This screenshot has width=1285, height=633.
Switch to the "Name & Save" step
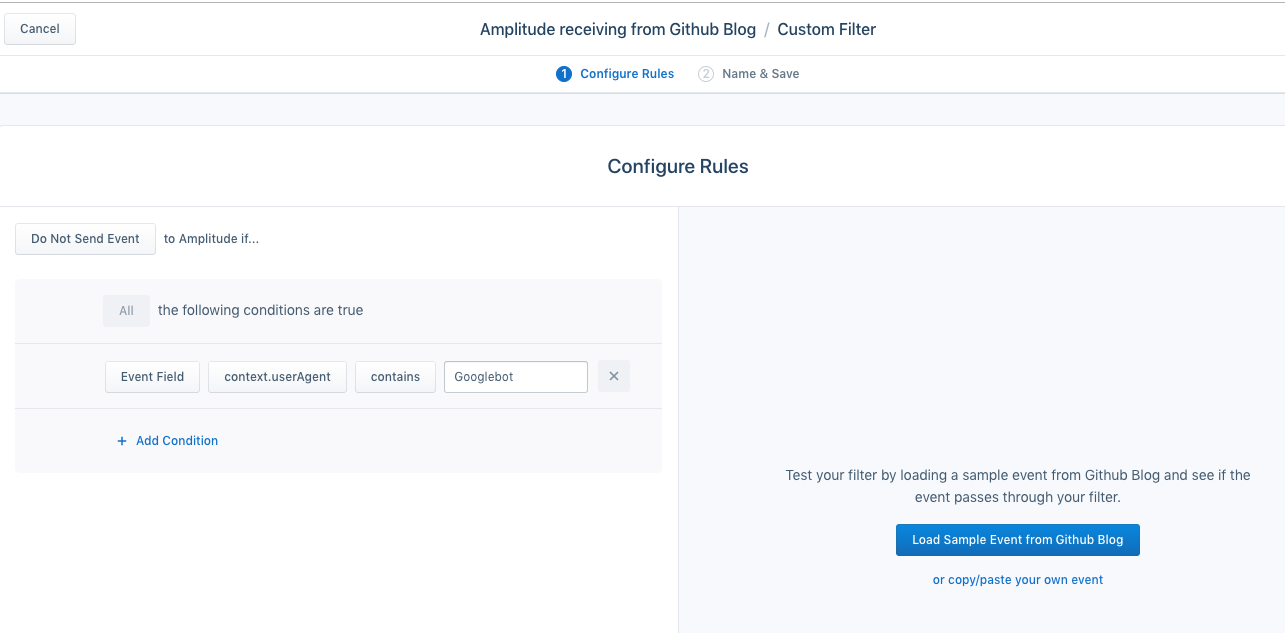coord(761,73)
